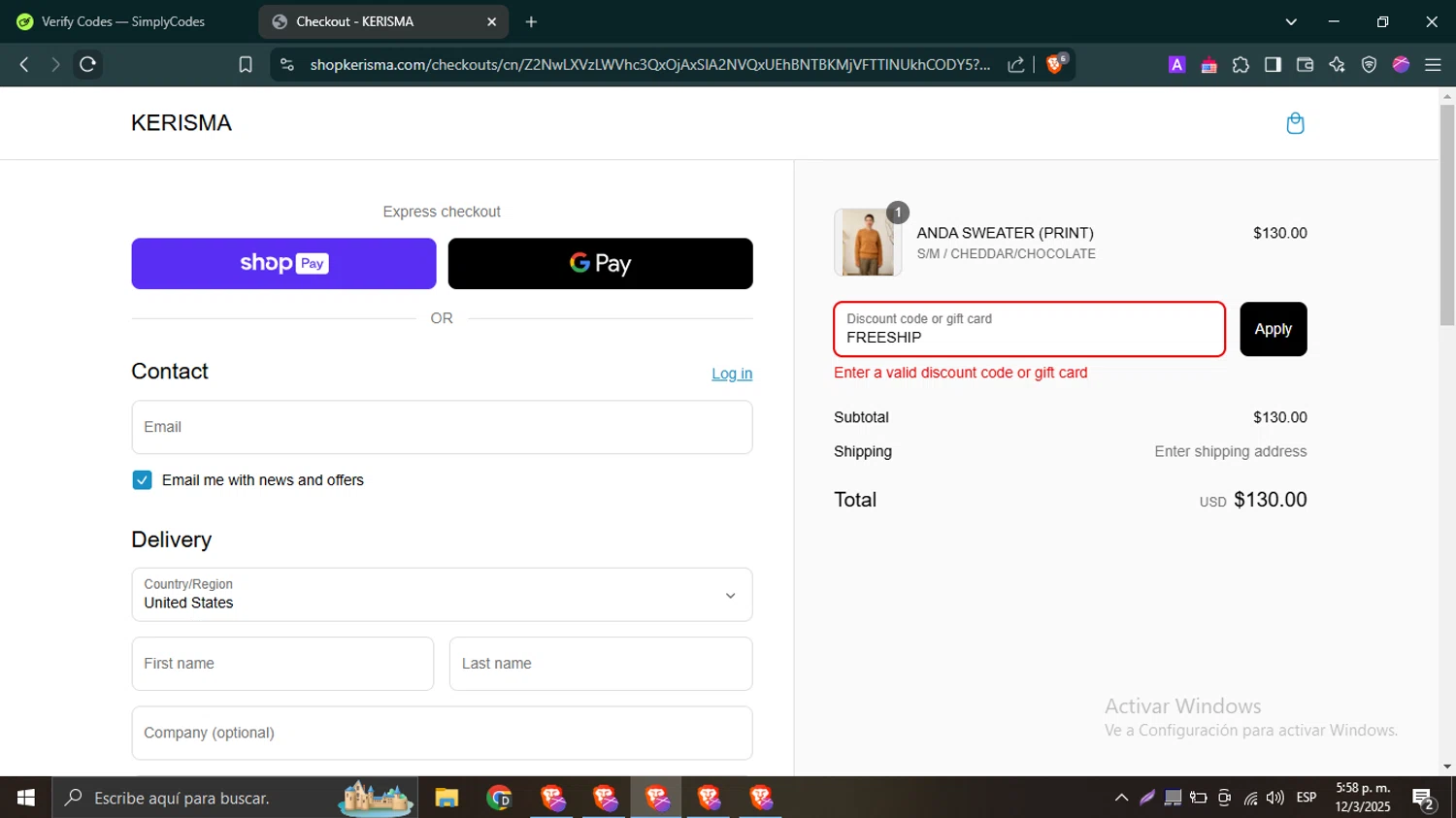Click the page vertical scrollbar
This screenshot has width=1456, height=818.
1447,213
